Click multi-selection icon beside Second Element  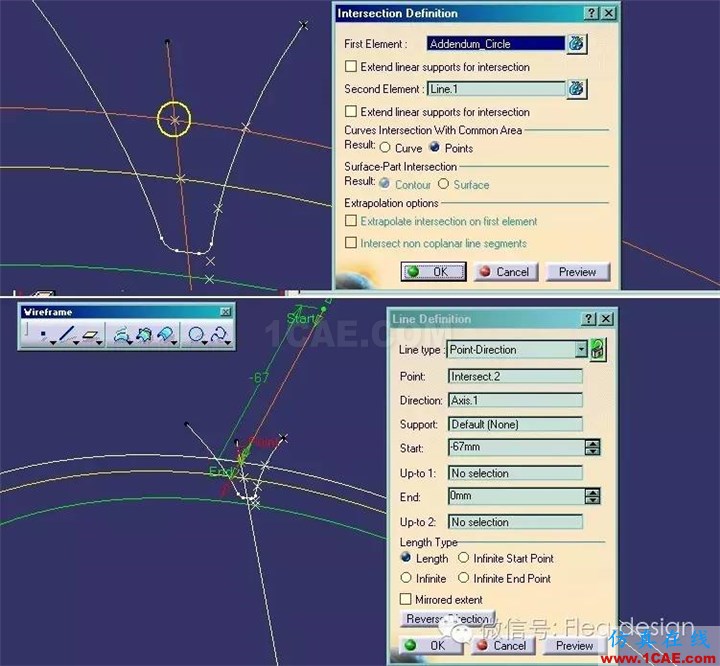(x=576, y=88)
